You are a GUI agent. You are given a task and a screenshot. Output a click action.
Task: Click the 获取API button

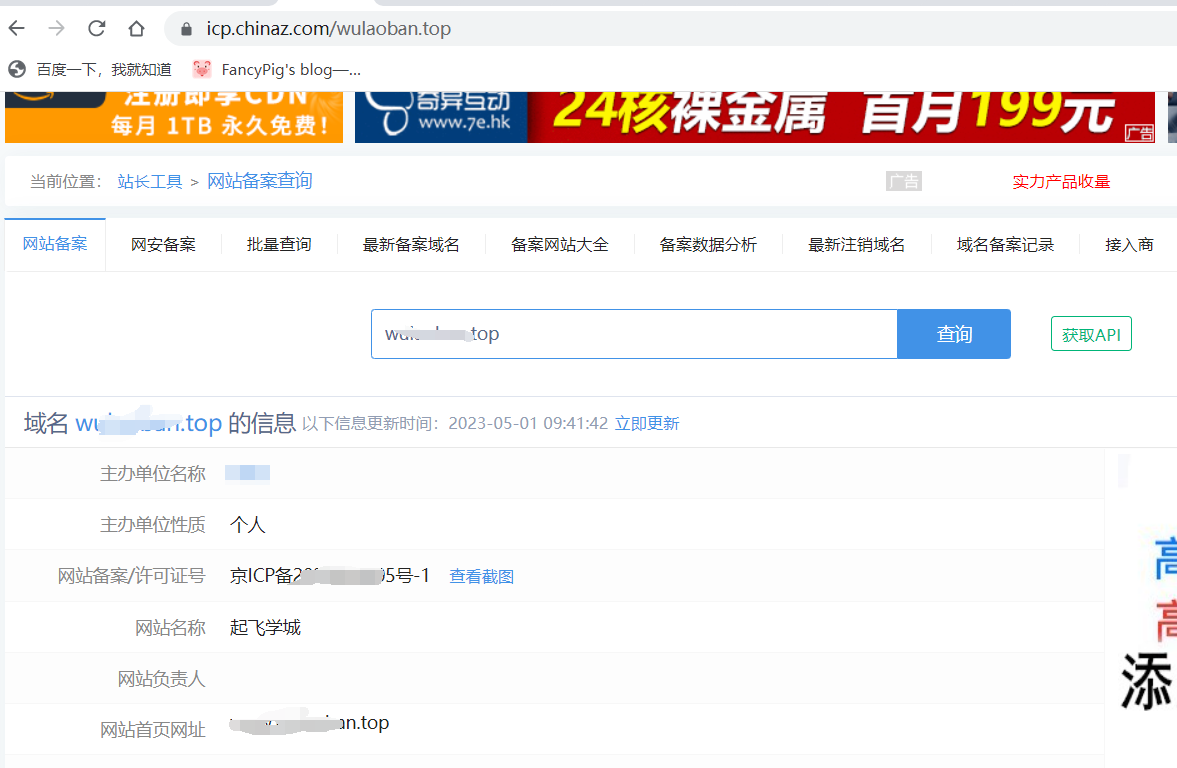(x=1091, y=335)
